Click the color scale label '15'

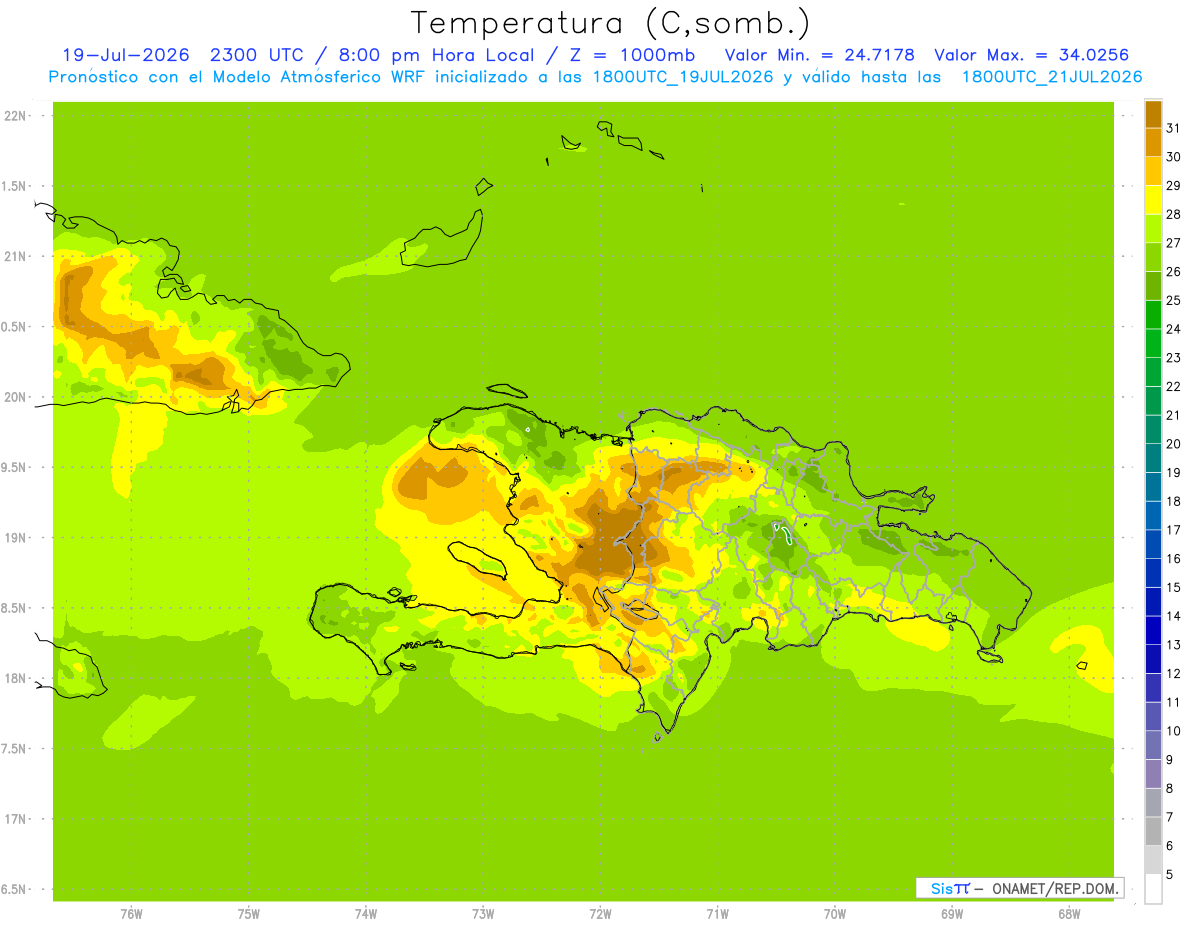click(1173, 587)
